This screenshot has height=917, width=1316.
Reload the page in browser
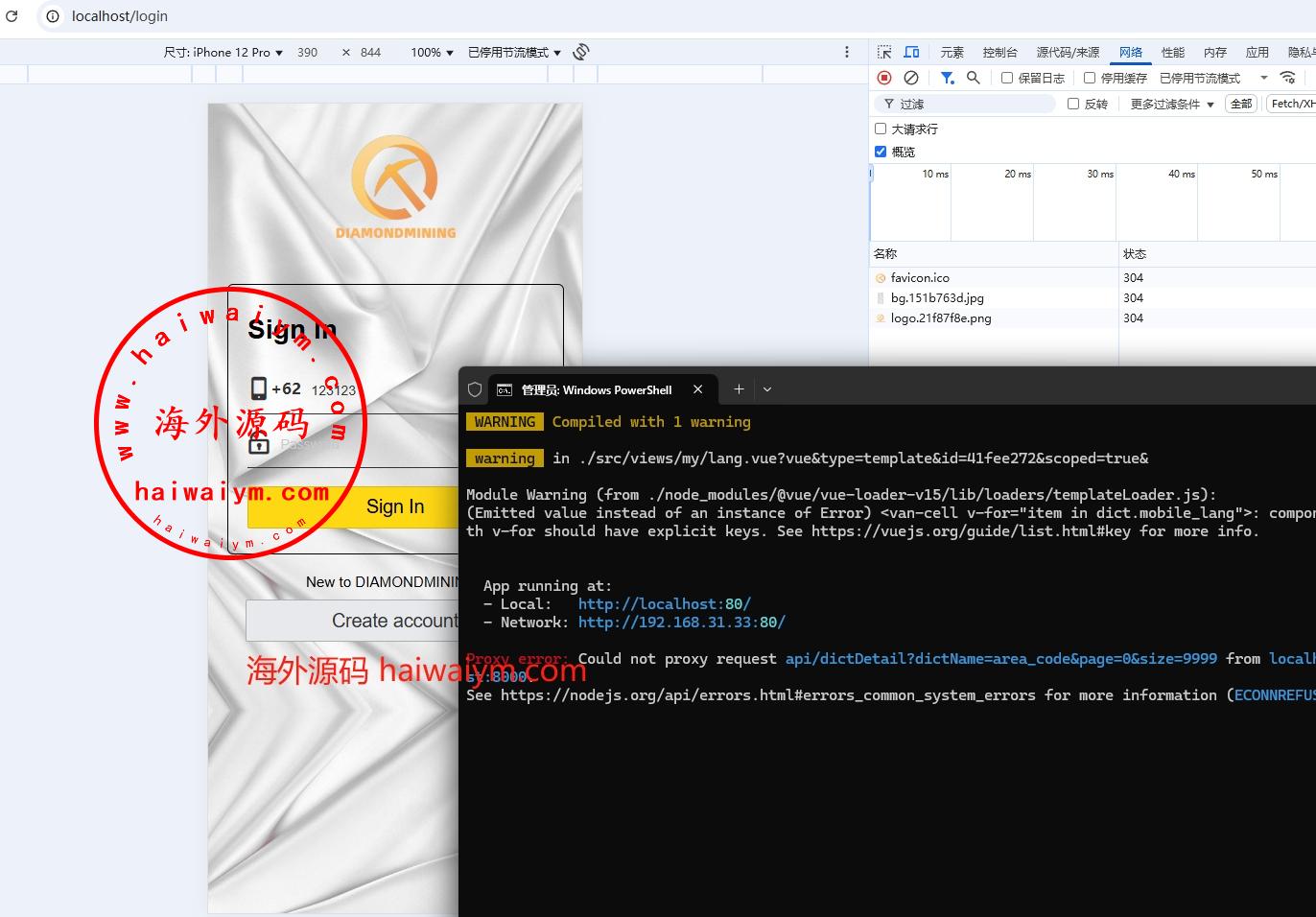[12, 16]
